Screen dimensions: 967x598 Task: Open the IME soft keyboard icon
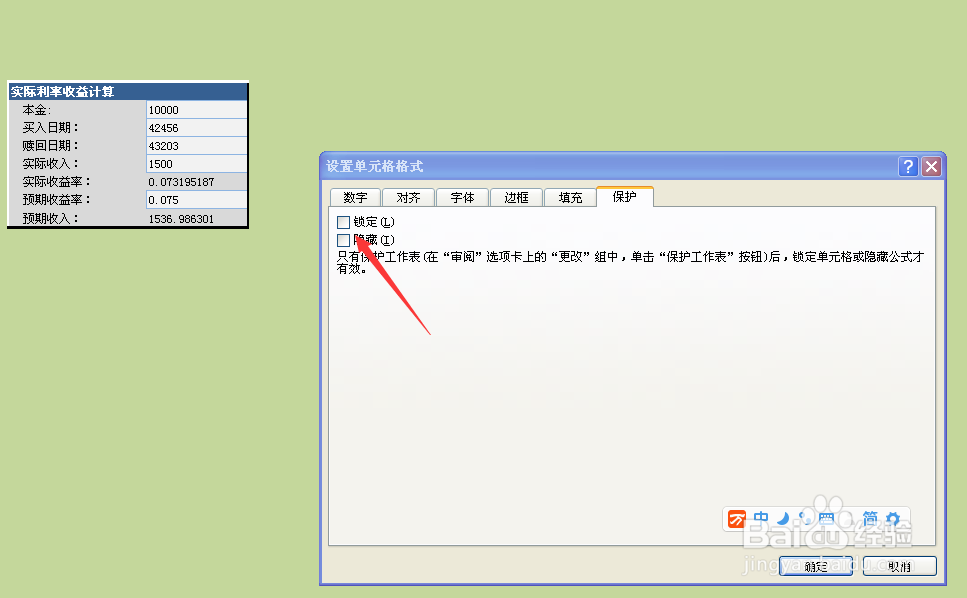[826, 518]
